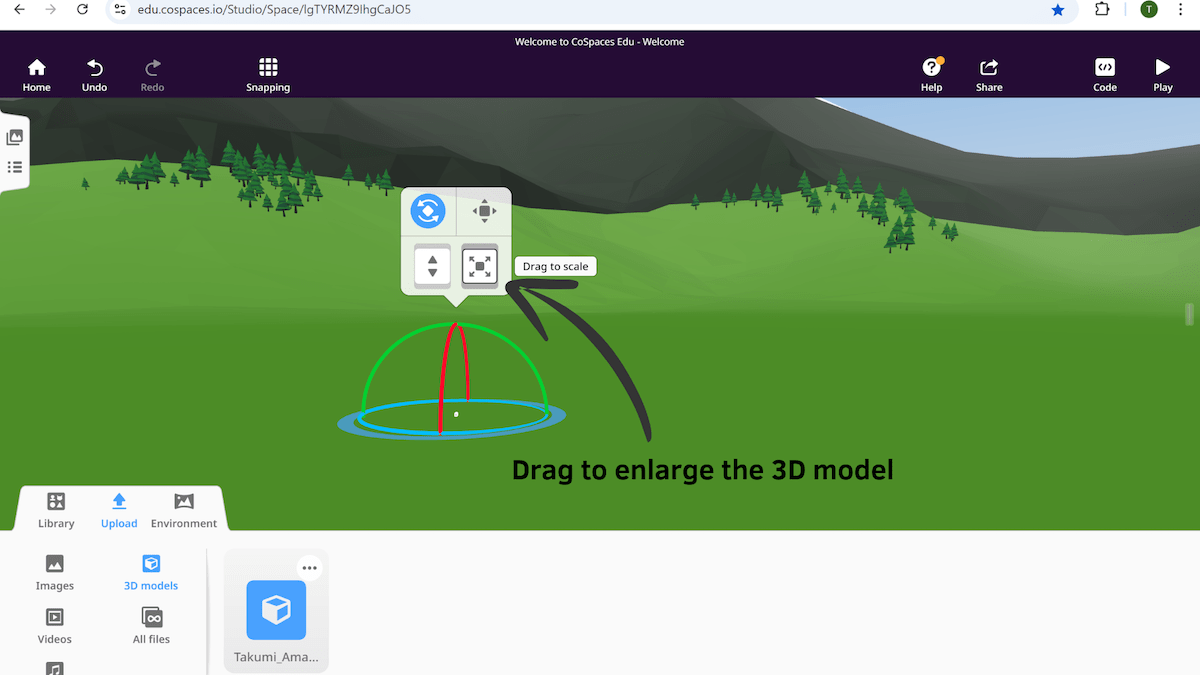Enable the drag-to-scale mode toggle
The width and height of the screenshot is (1200, 675).
[480, 265]
